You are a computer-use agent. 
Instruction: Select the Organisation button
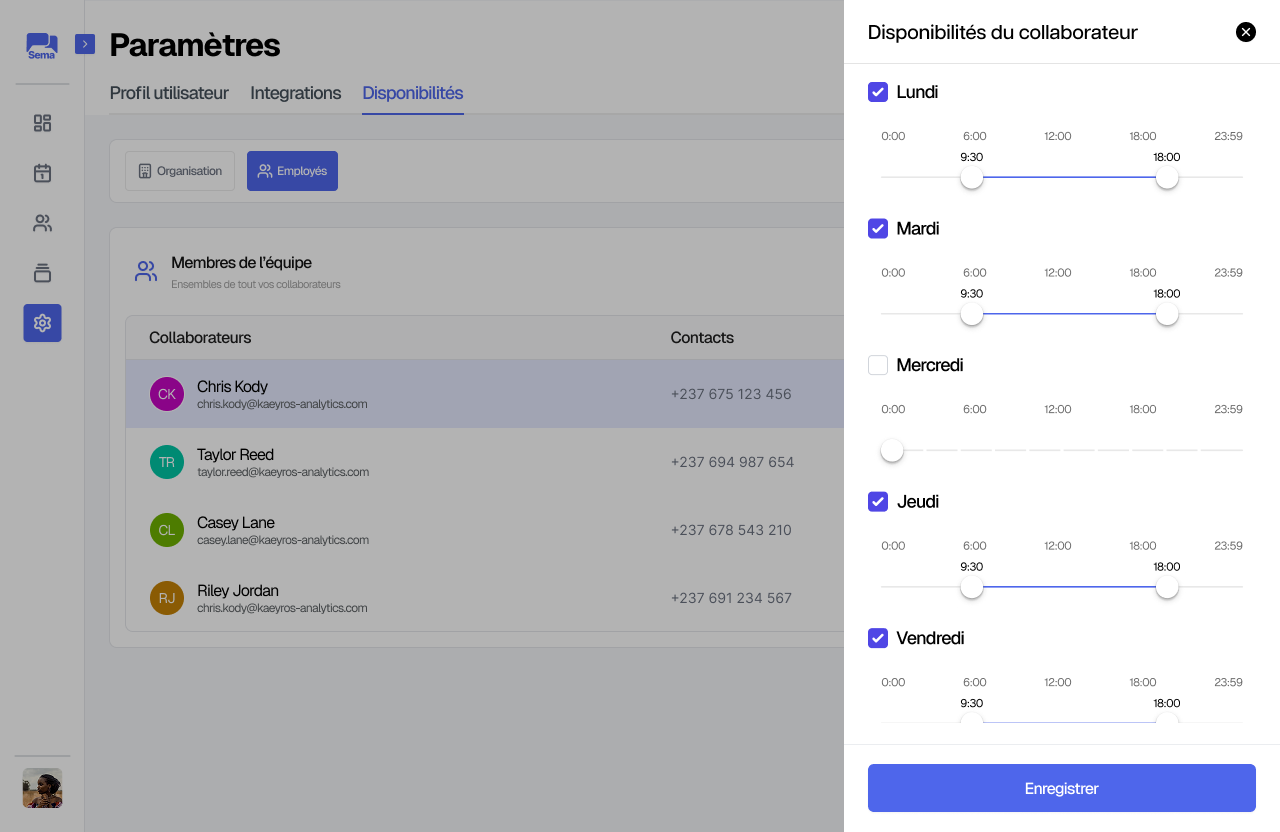pyautogui.click(x=180, y=171)
